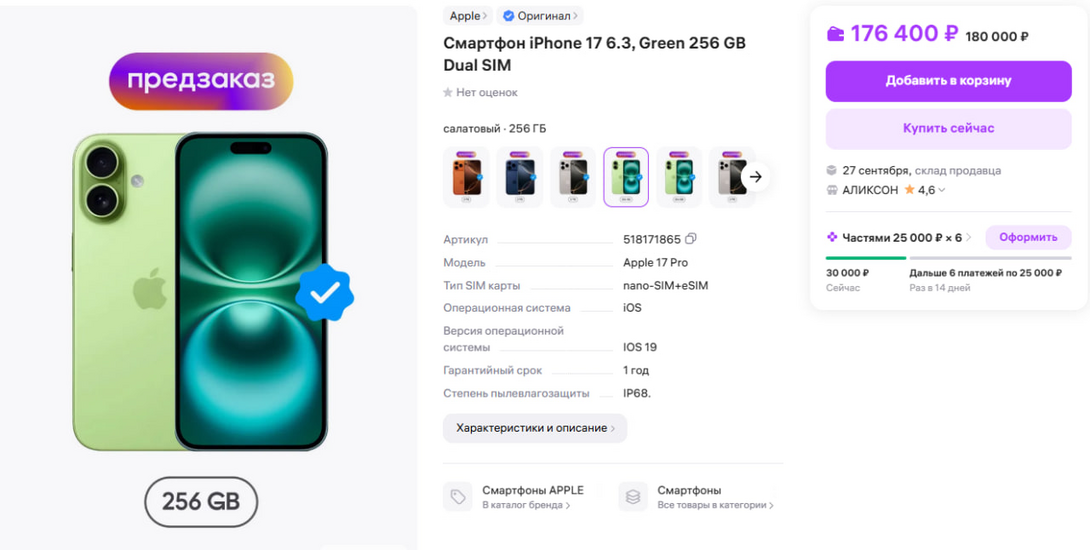Image resolution: width=1090 pixels, height=550 pixels.
Task: Select the dark blue iPhone variant thumbnail
Action: point(519,177)
